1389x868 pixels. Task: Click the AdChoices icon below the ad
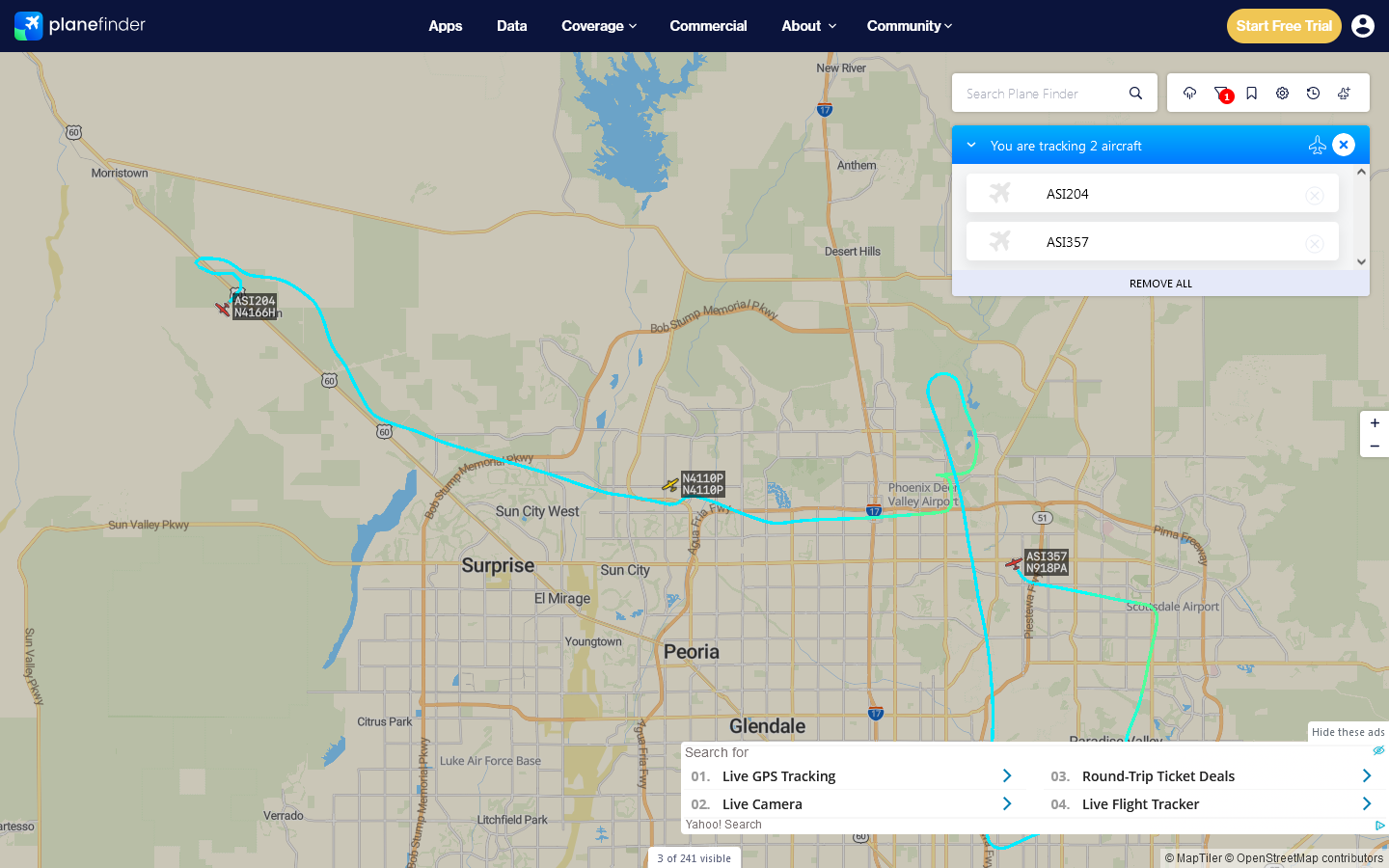(1380, 826)
